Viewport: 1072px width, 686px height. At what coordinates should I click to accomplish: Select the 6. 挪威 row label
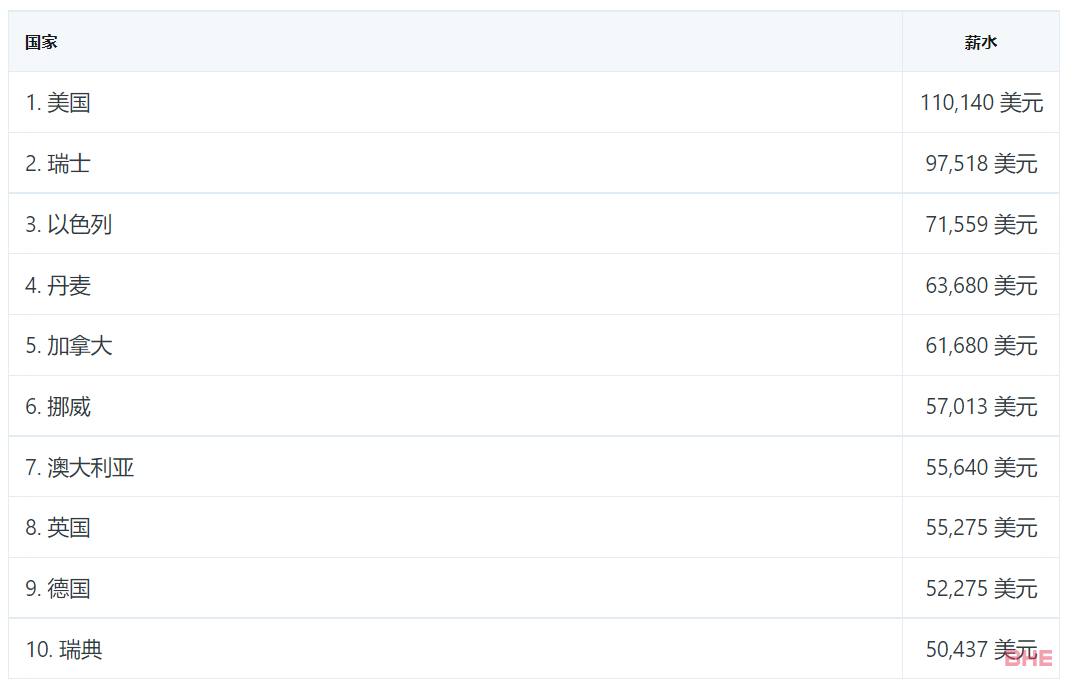click(x=58, y=407)
